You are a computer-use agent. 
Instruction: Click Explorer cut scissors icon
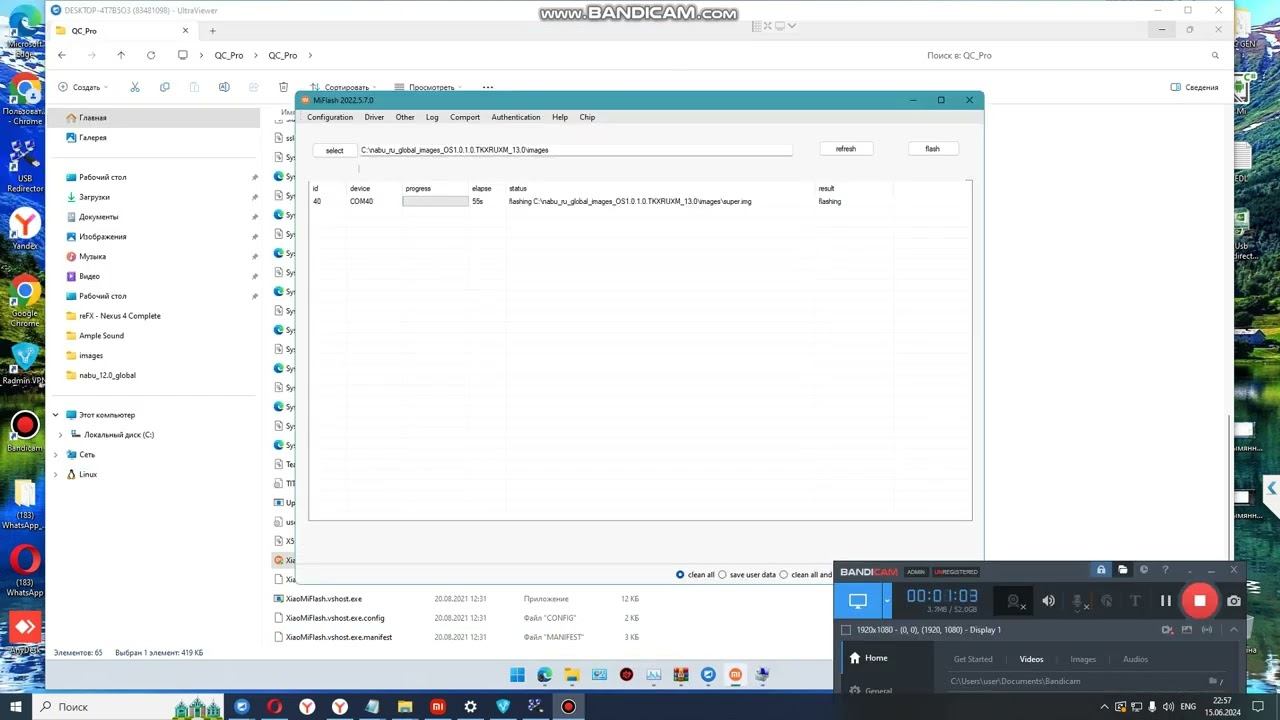point(135,87)
